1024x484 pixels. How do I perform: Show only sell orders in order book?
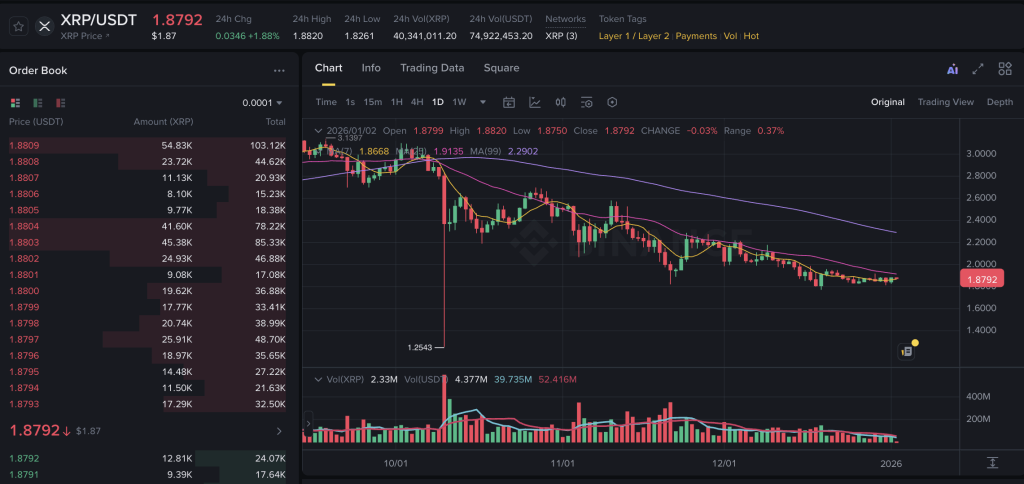point(61,102)
